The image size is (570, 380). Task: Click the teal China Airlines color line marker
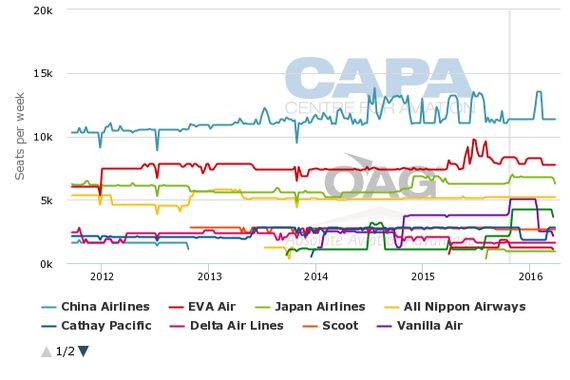coord(49,308)
